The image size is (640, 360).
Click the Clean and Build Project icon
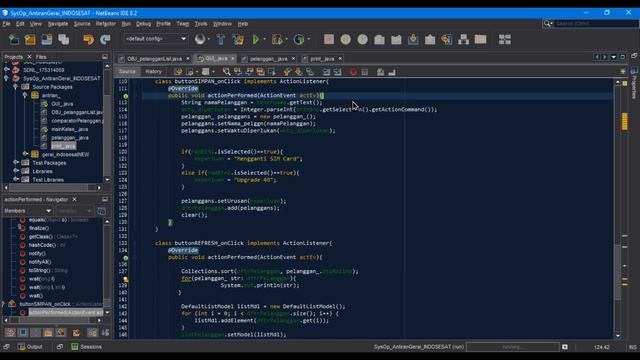point(238,39)
